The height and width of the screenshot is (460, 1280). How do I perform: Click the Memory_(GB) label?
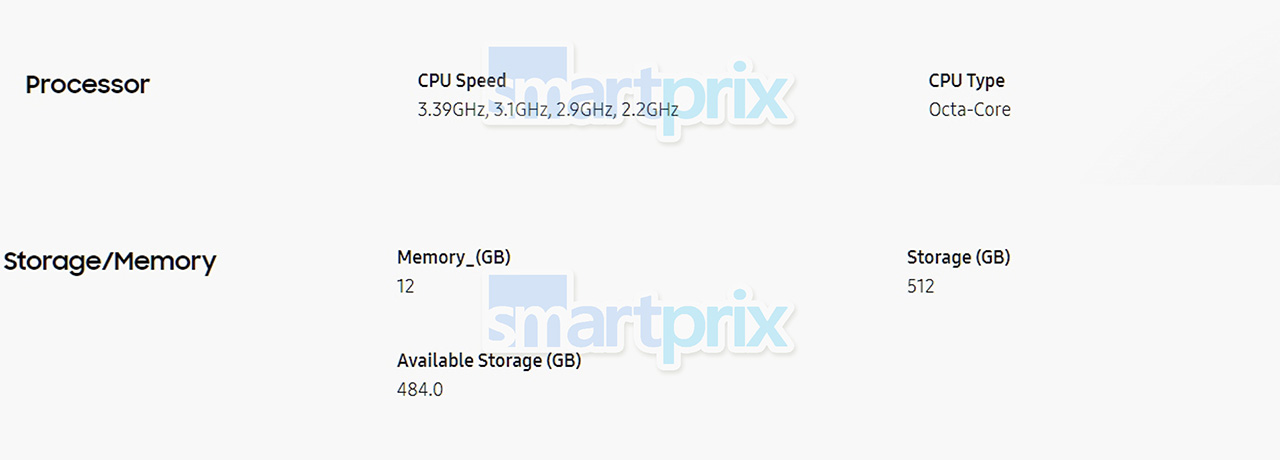(x=454, y=258)
